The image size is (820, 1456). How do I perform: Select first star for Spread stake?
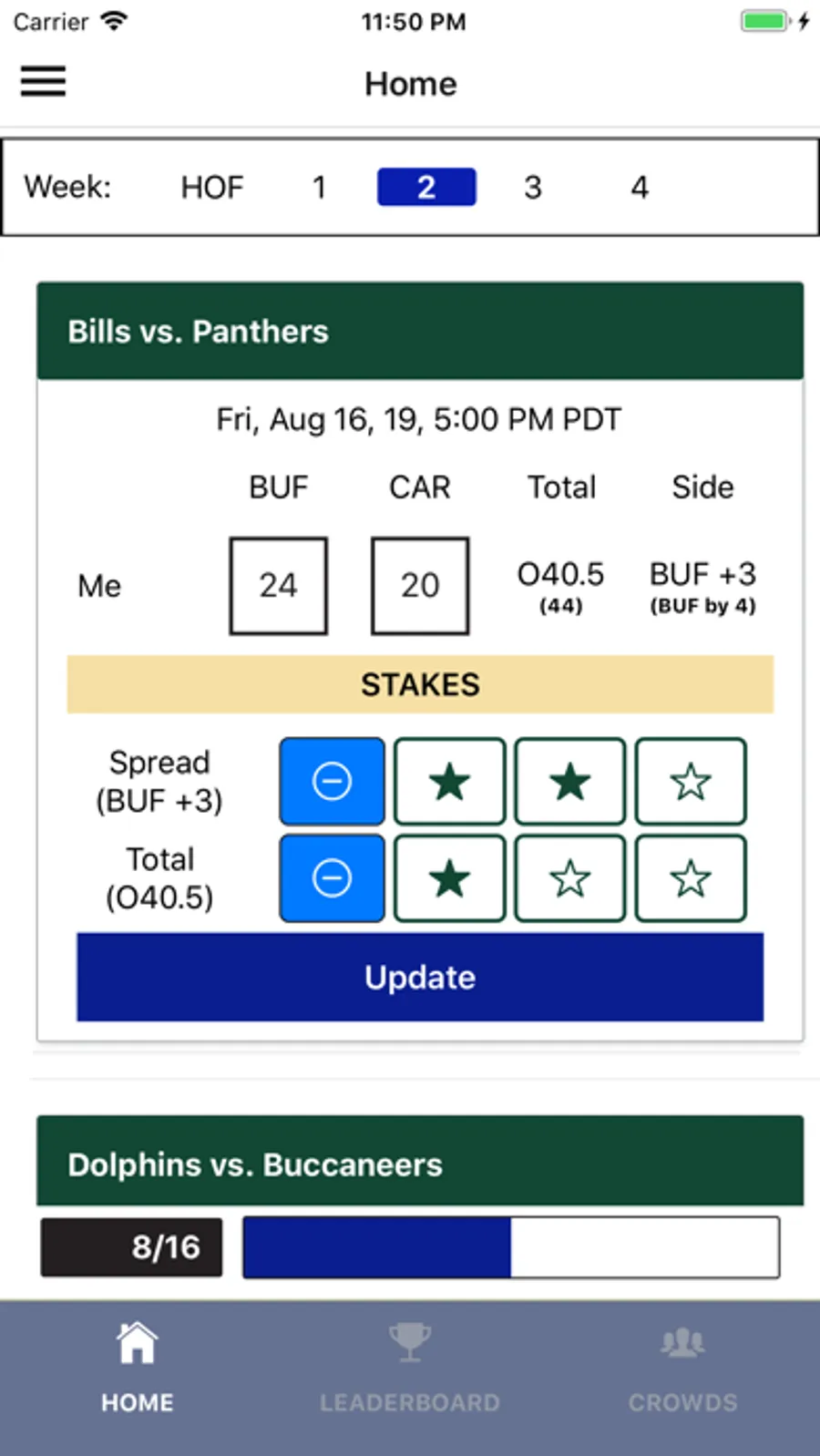pos(449,782)
